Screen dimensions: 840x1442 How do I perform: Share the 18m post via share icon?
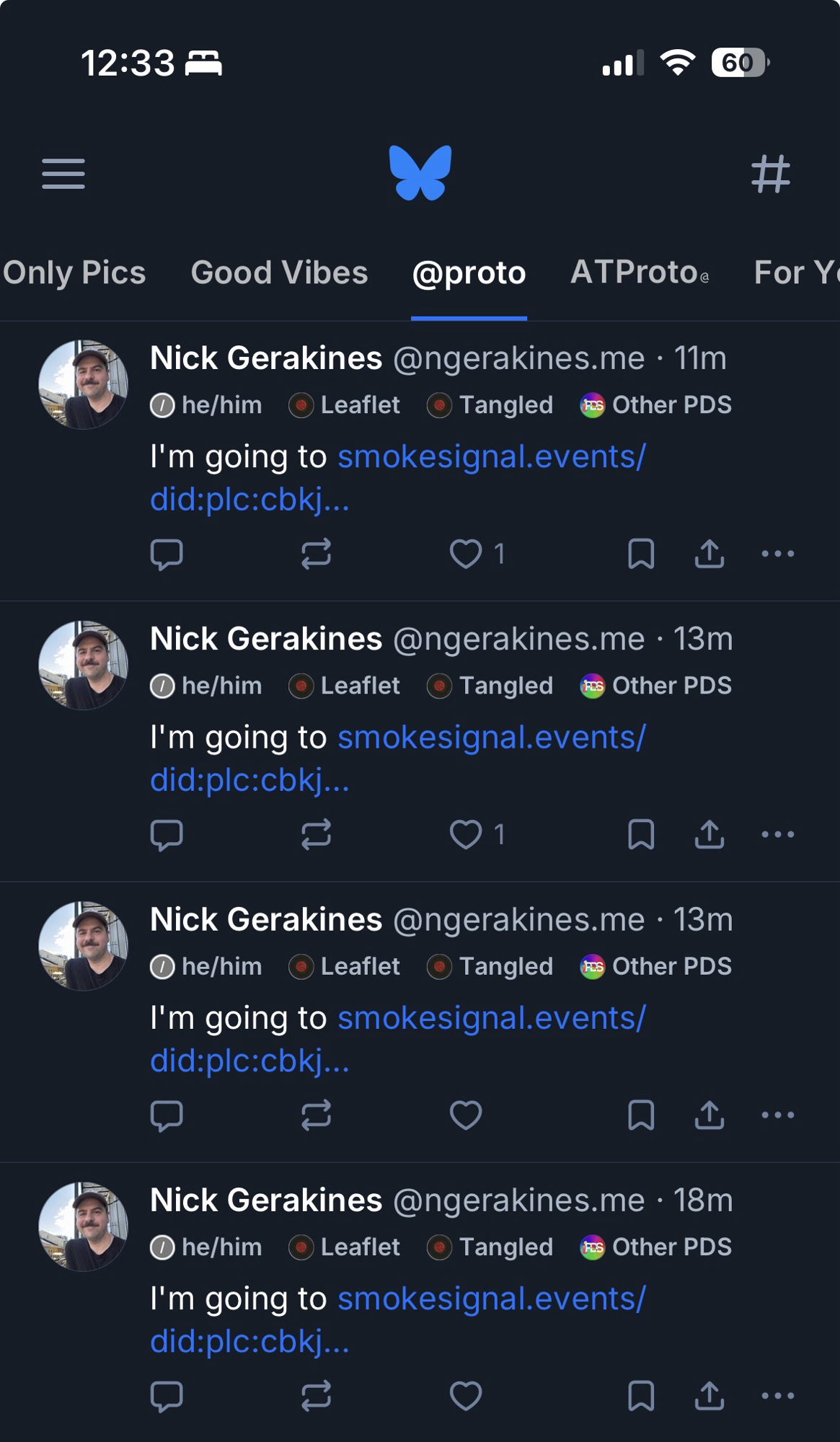click(709, 1396)
